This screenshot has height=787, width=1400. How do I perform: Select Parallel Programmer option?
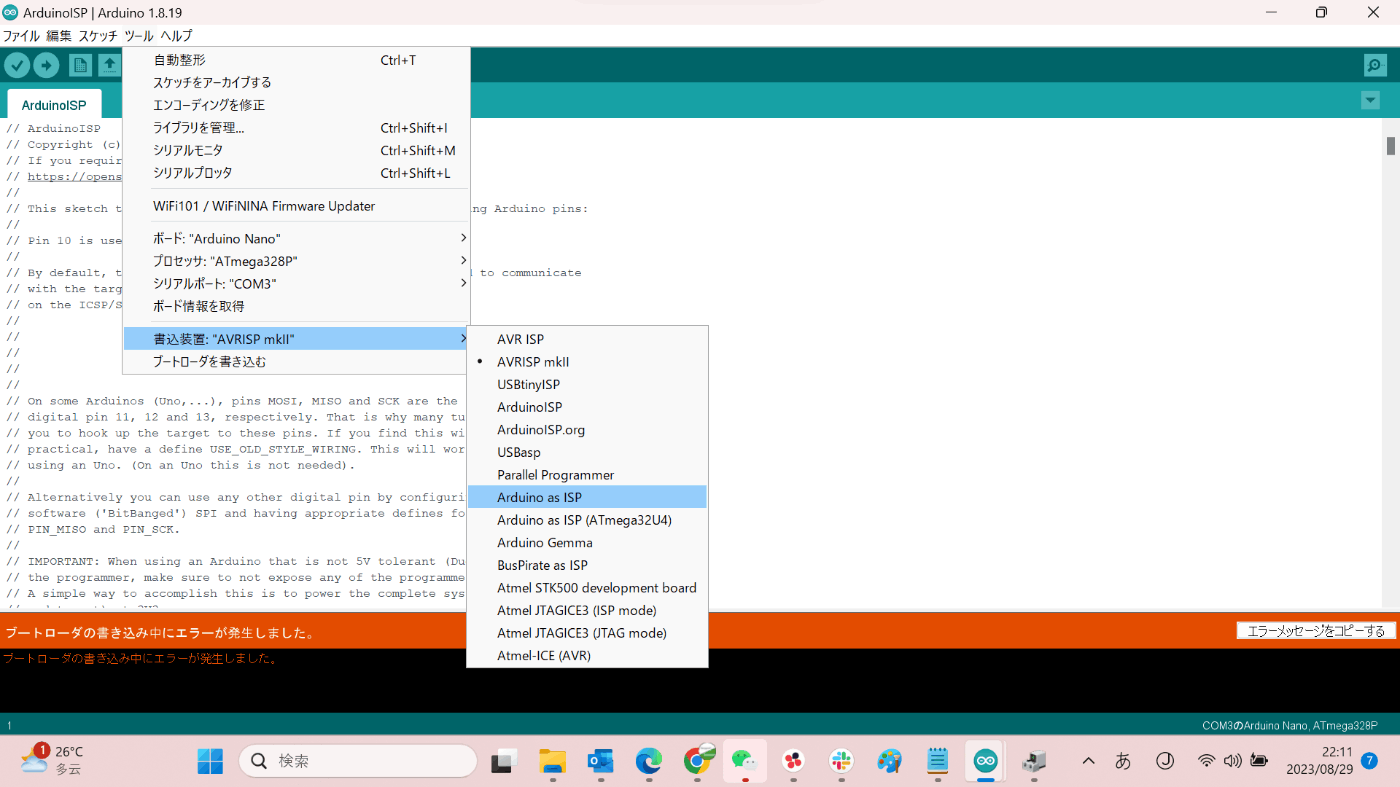(x=587, y=475)
